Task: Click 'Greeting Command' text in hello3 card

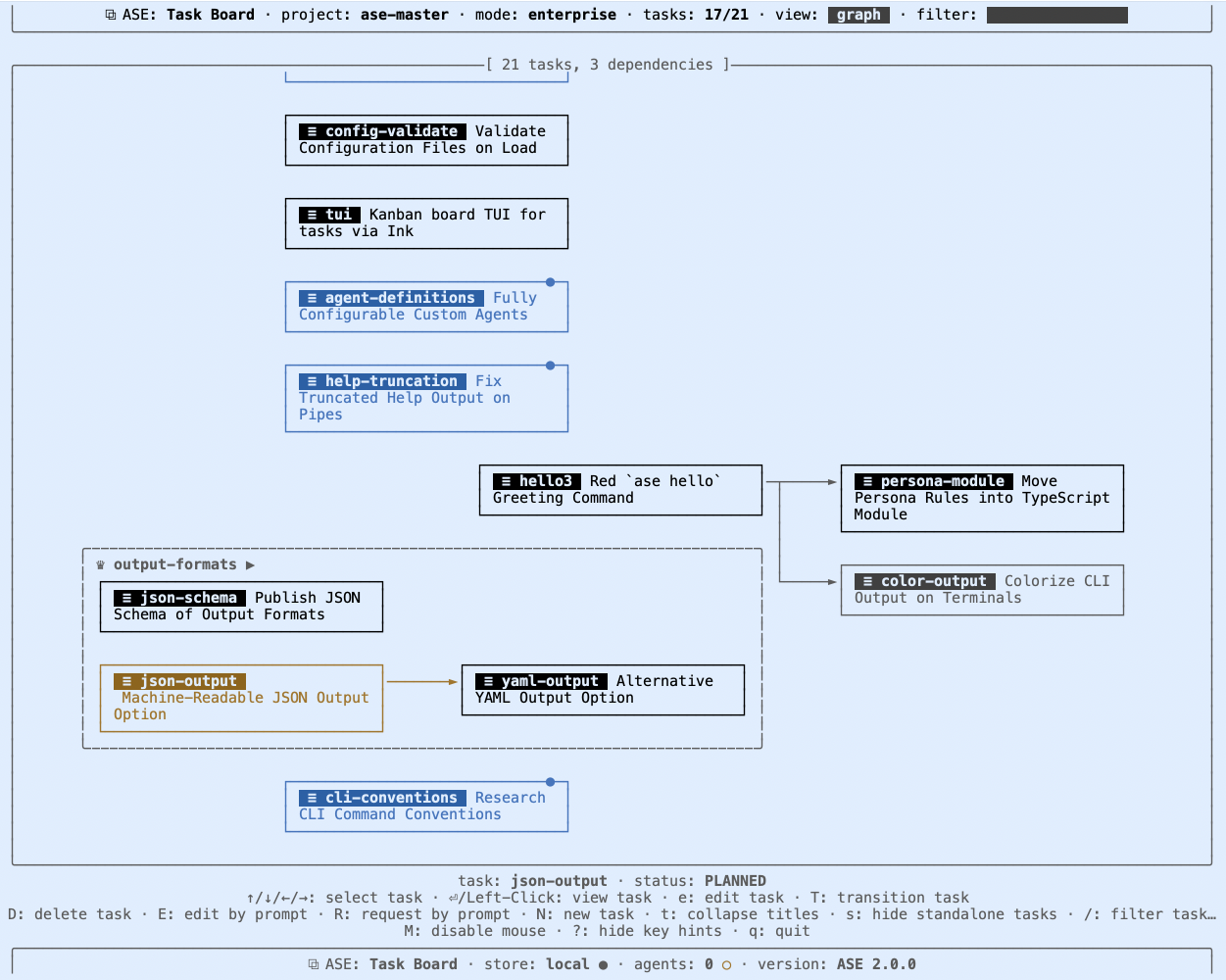Action: coord(564,498)
